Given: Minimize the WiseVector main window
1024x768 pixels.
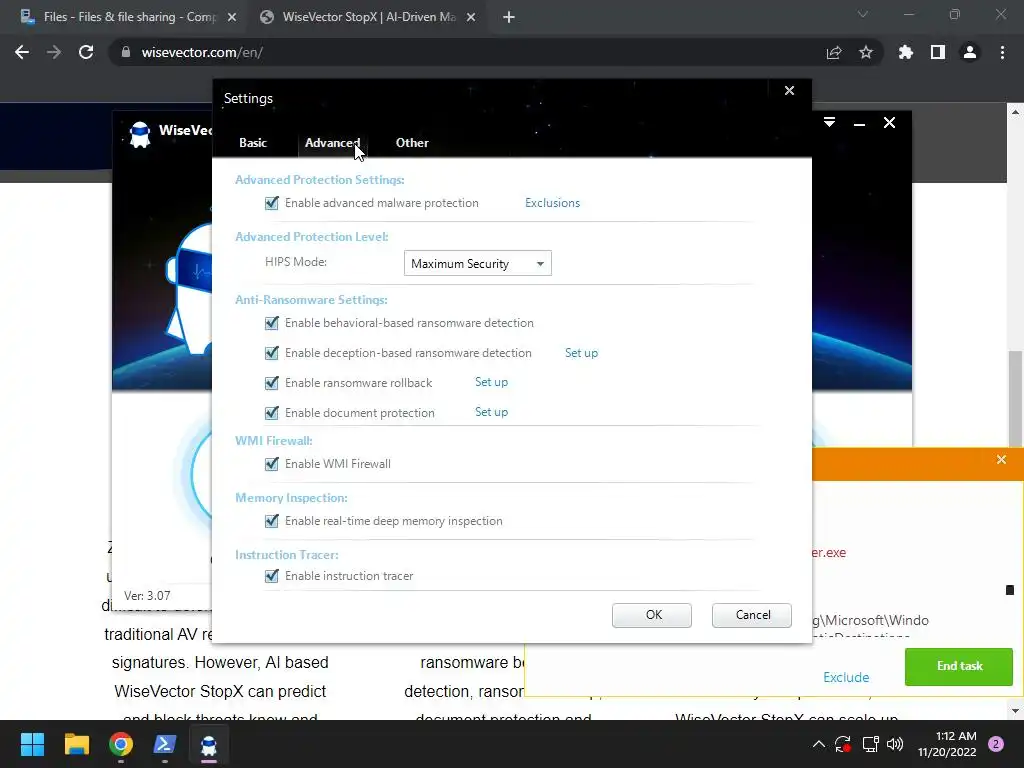Looking at the screenshot, I should coord(859,123).
